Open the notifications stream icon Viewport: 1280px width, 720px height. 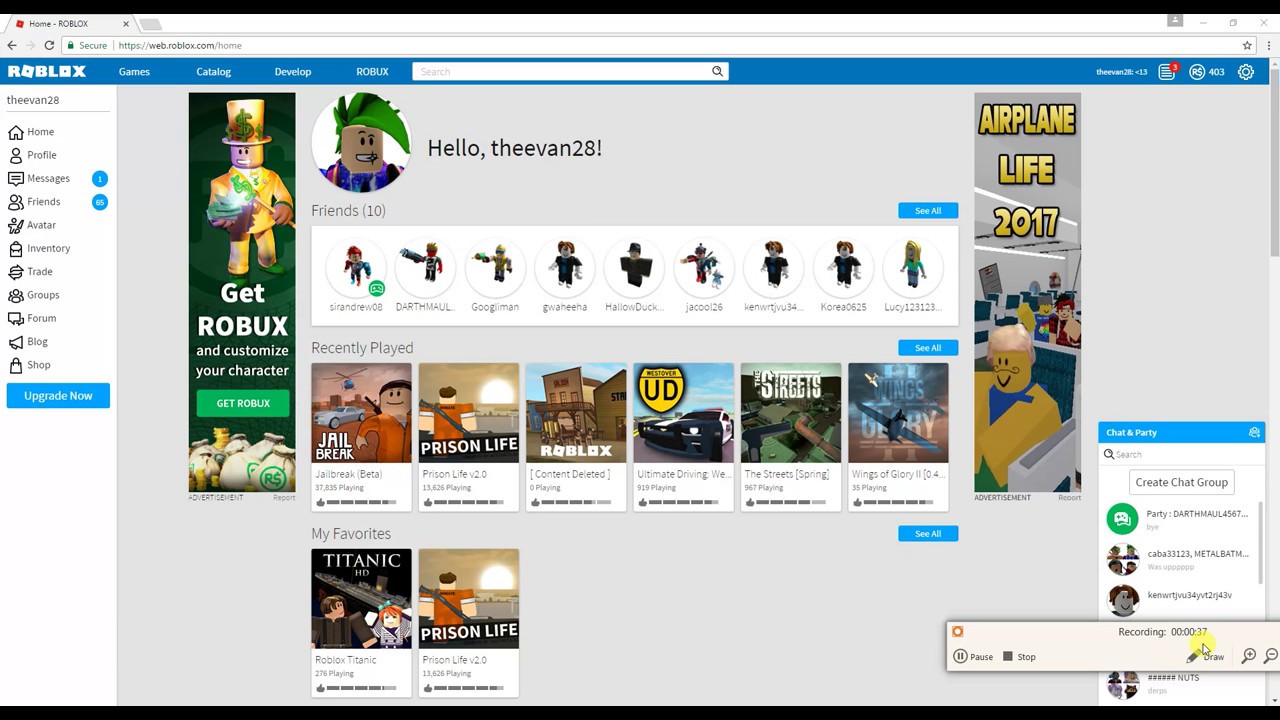click(x=1167, y=71)
